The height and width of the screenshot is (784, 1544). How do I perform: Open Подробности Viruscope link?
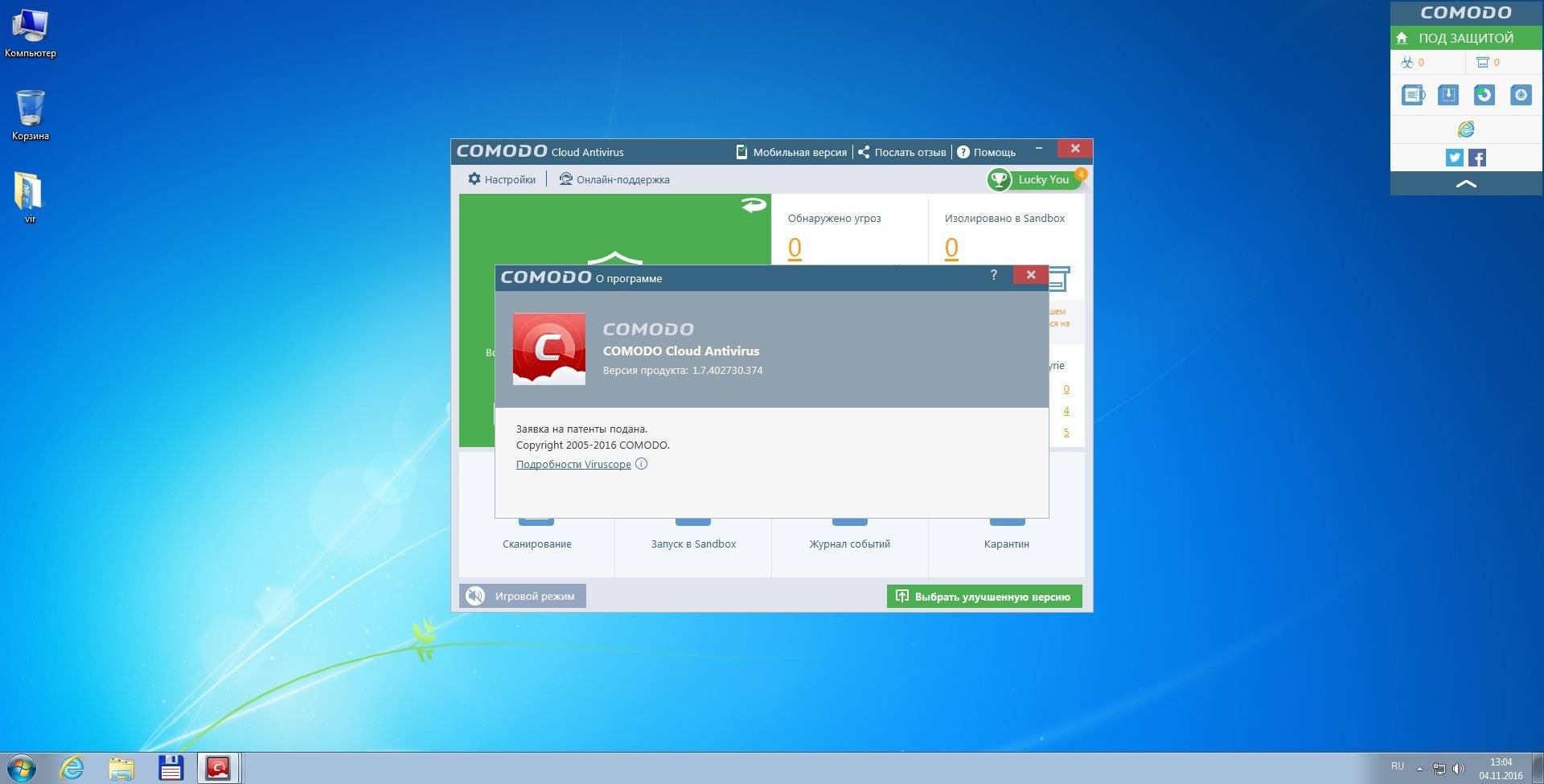click(x=573, y=464)
